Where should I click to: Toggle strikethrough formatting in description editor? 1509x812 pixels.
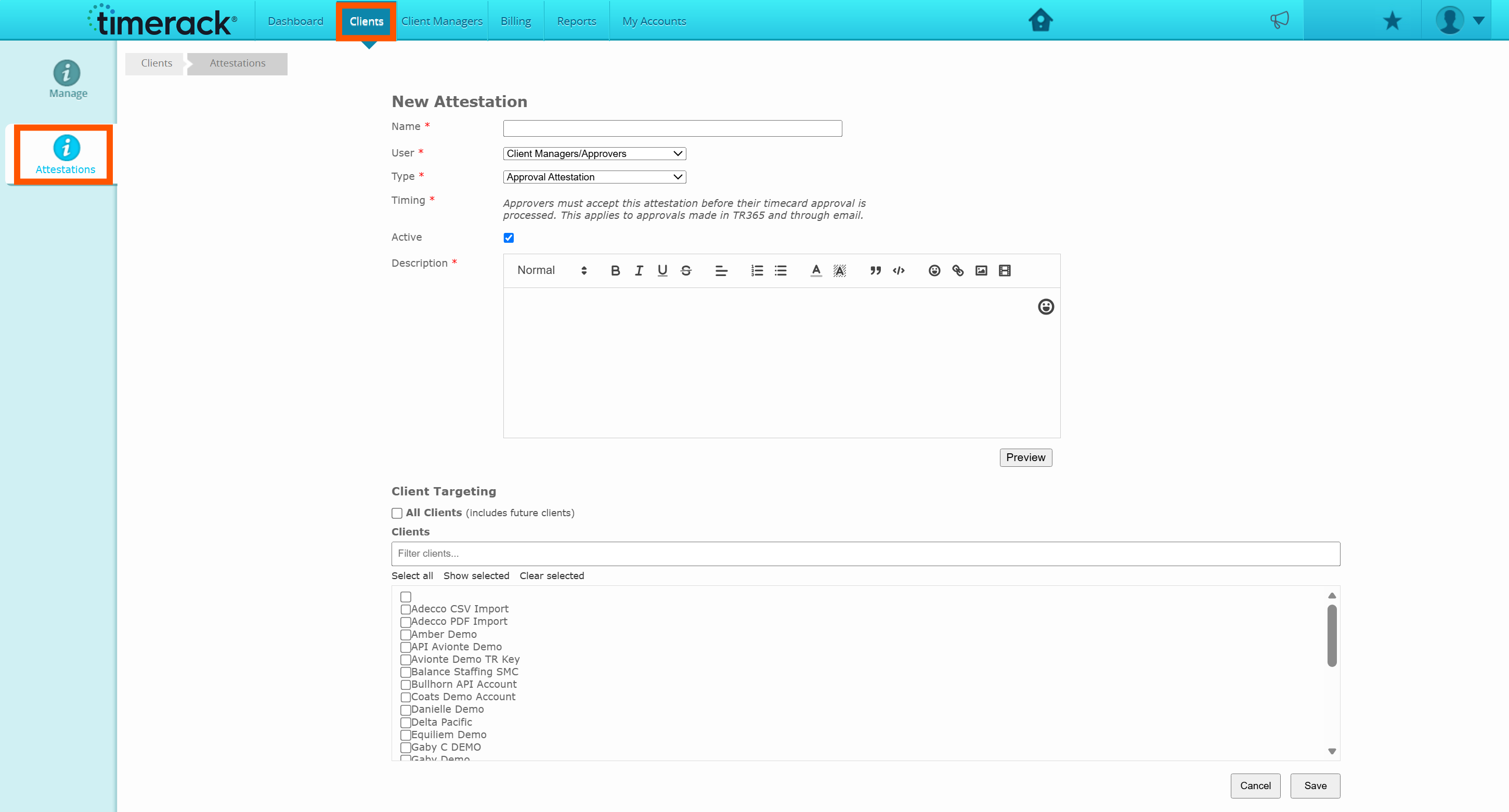(686, 270)
